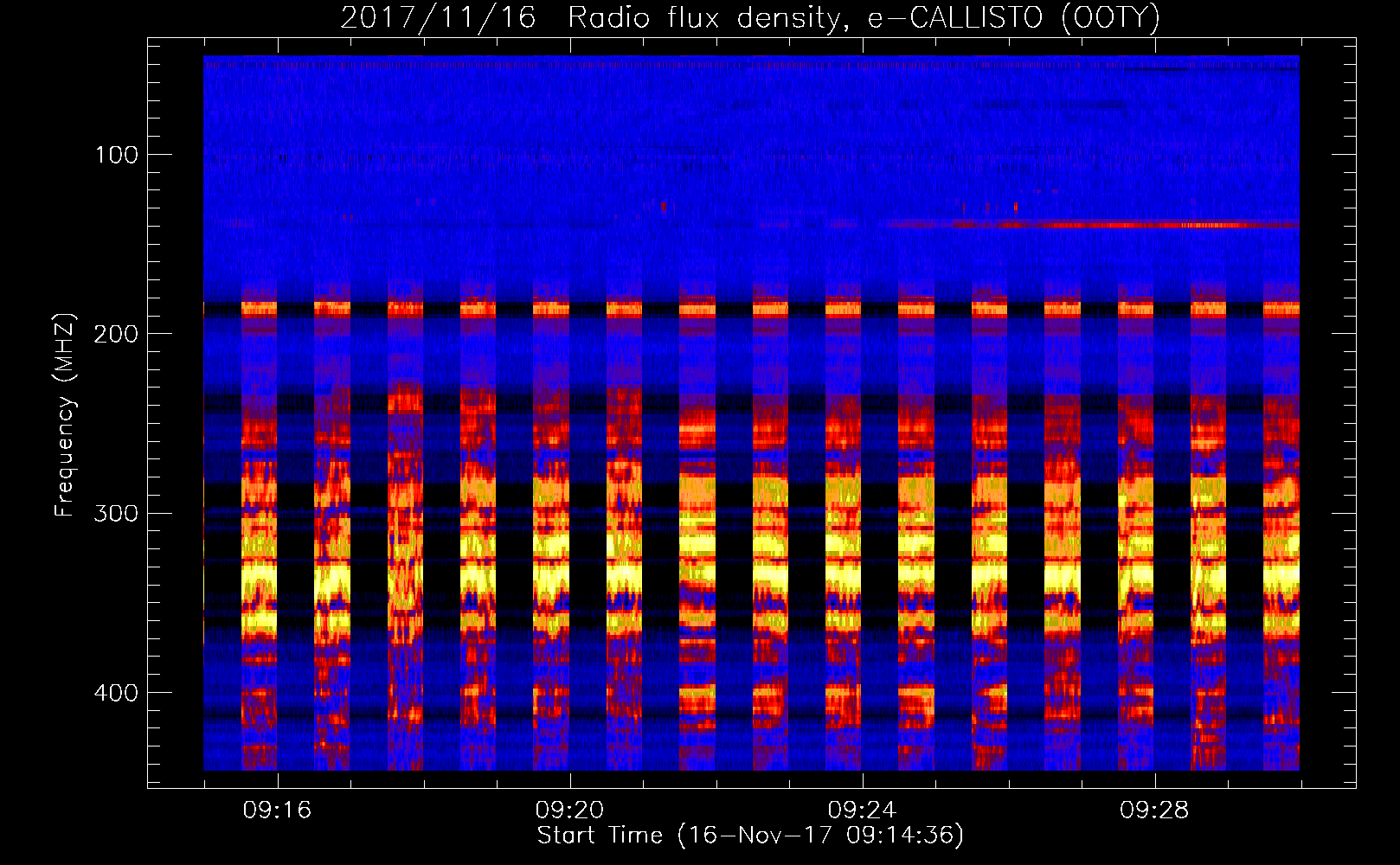
Task: Click the 09:28 time tick label
Action: click(1154, 810)
